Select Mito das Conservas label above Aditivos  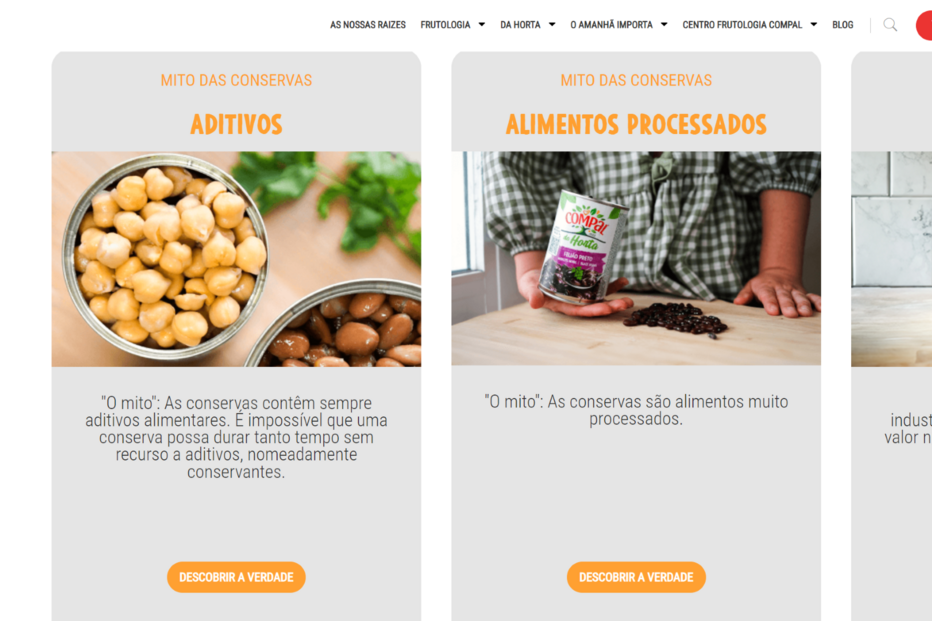pyautogui.click(x=236, y=80)
